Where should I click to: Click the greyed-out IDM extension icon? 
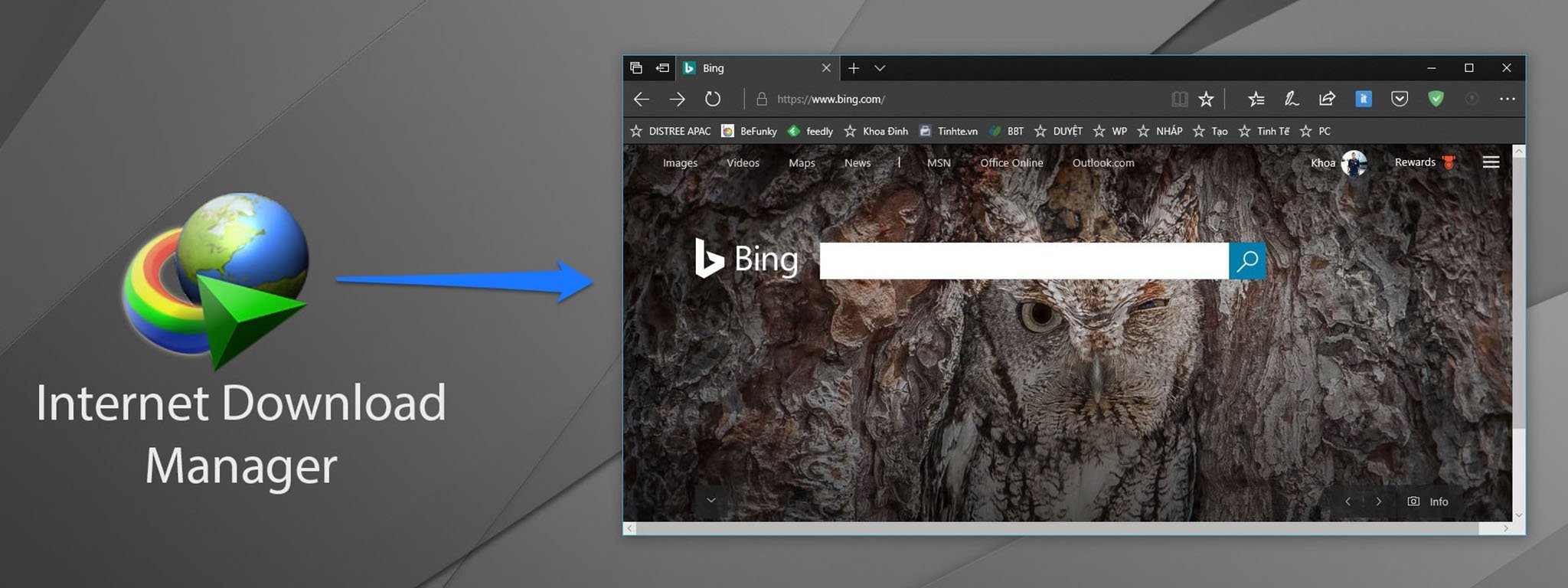point(1472,99)
